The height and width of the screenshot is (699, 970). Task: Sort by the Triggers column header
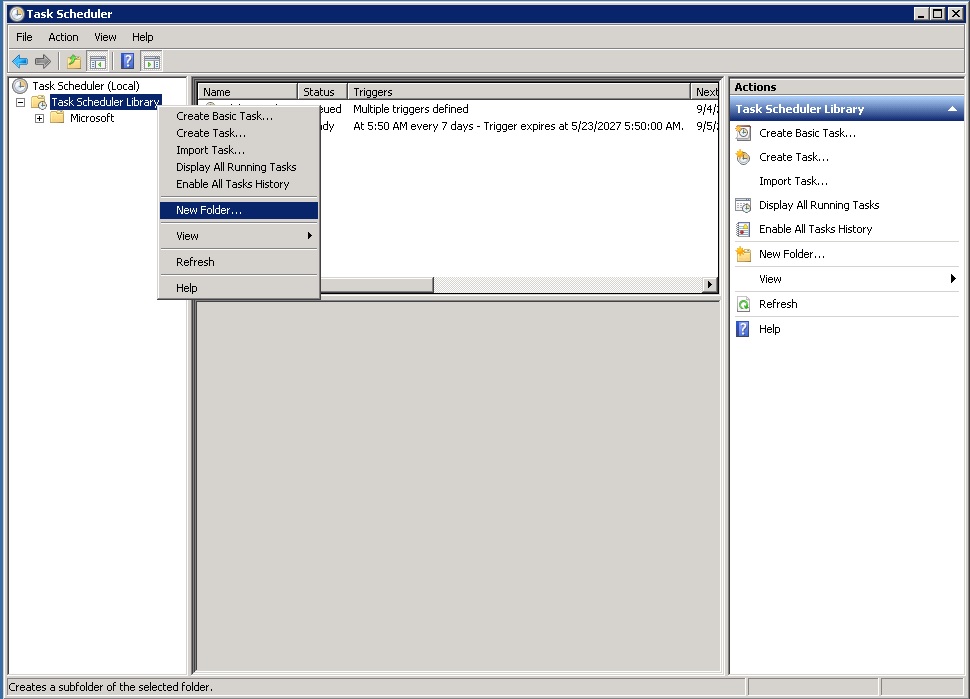tap(518, 92)
